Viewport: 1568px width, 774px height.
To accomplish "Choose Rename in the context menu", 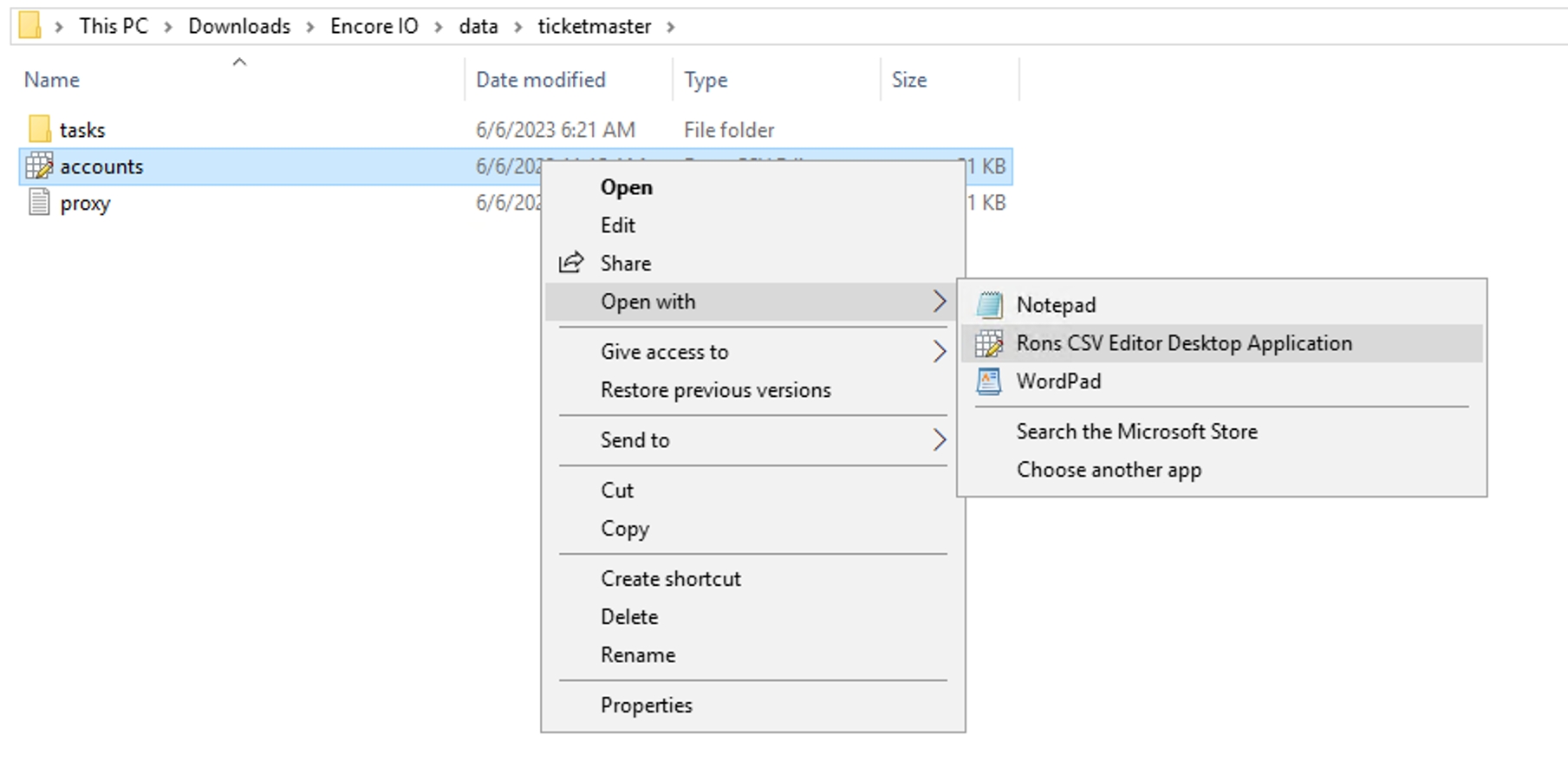I will click(637, 655).
